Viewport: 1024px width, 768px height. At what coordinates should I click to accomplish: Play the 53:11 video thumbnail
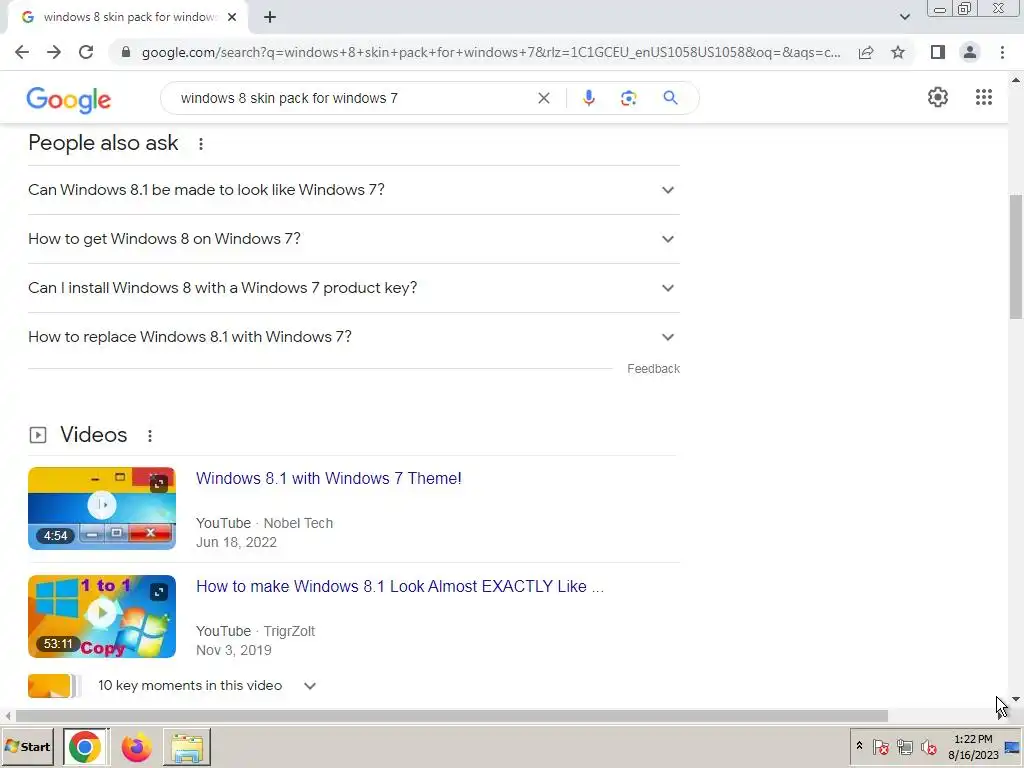(x=102, y=616)
